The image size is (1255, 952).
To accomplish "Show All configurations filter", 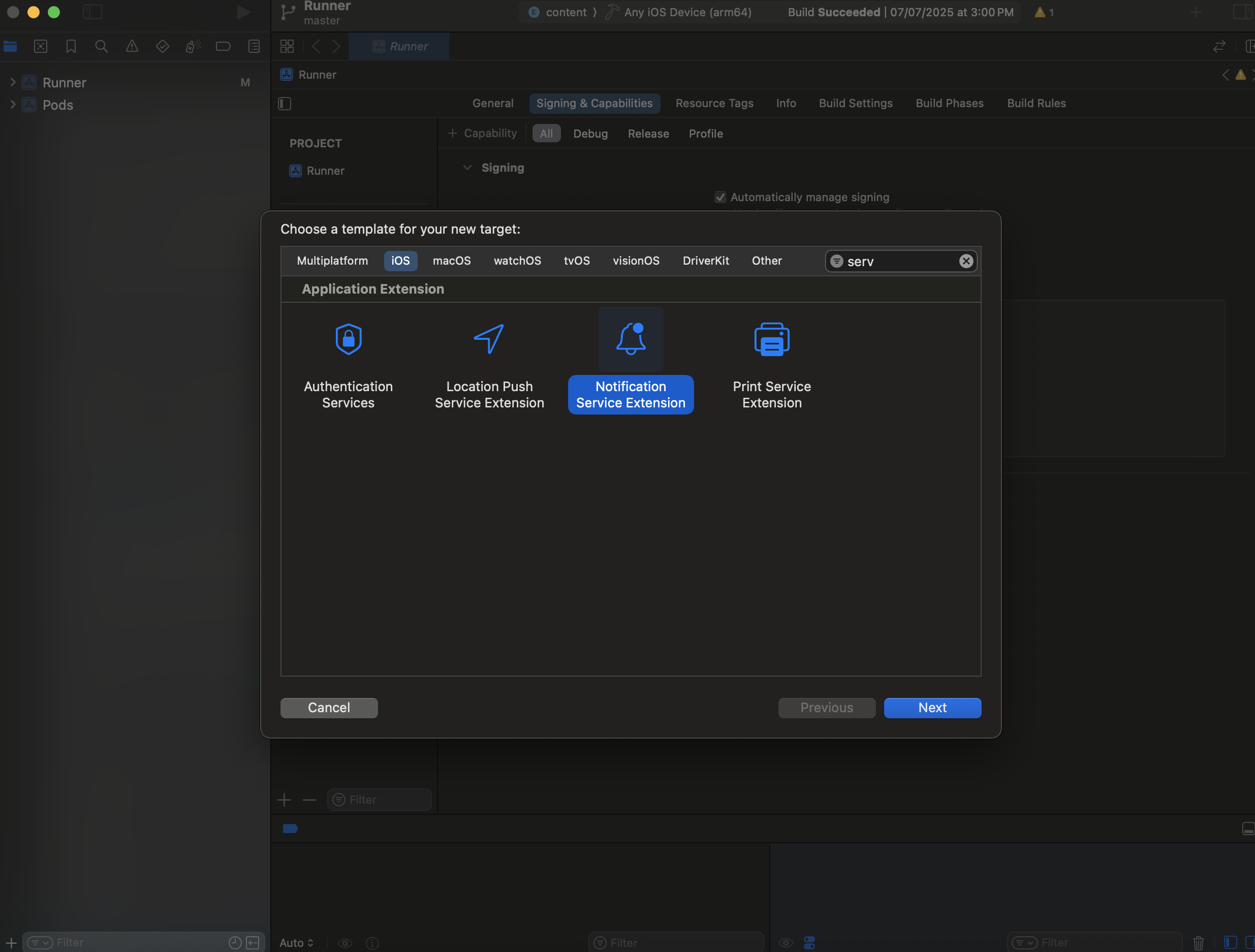I will coord(546,133).
